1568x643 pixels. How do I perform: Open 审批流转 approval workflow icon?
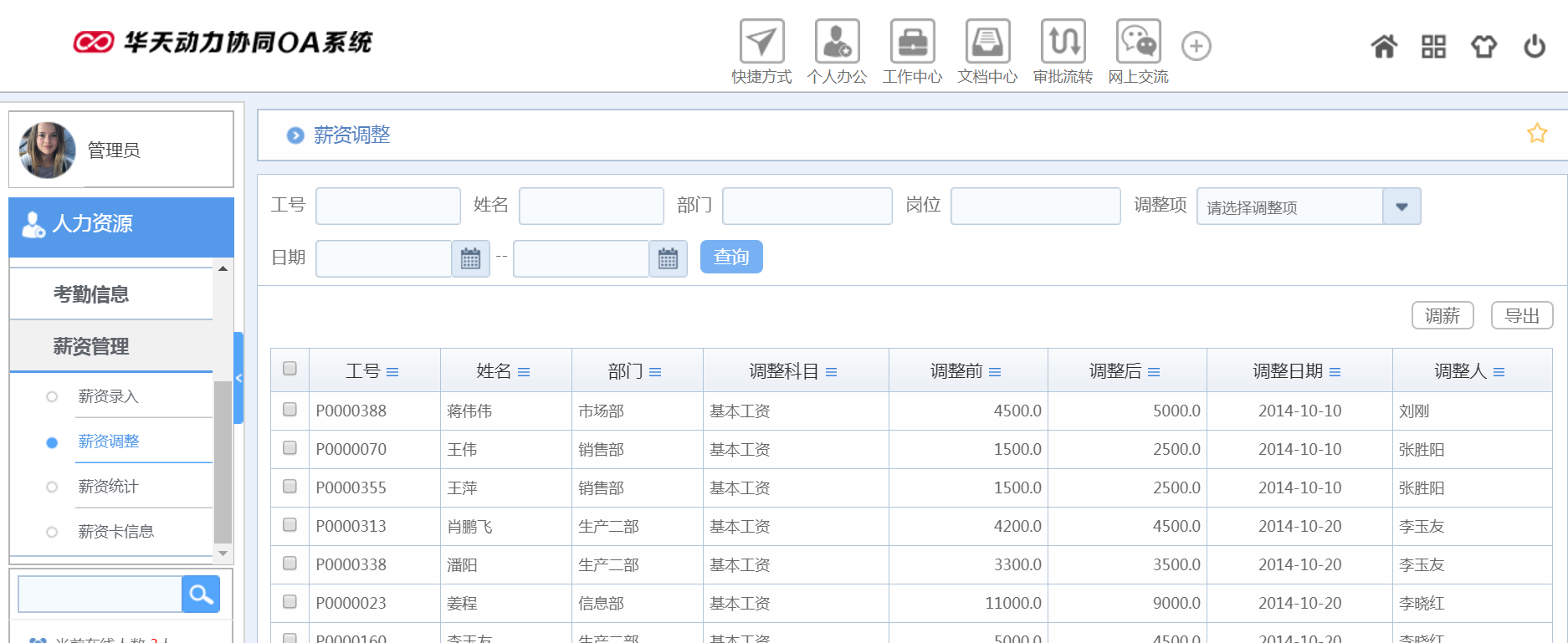pos(1063,42)
